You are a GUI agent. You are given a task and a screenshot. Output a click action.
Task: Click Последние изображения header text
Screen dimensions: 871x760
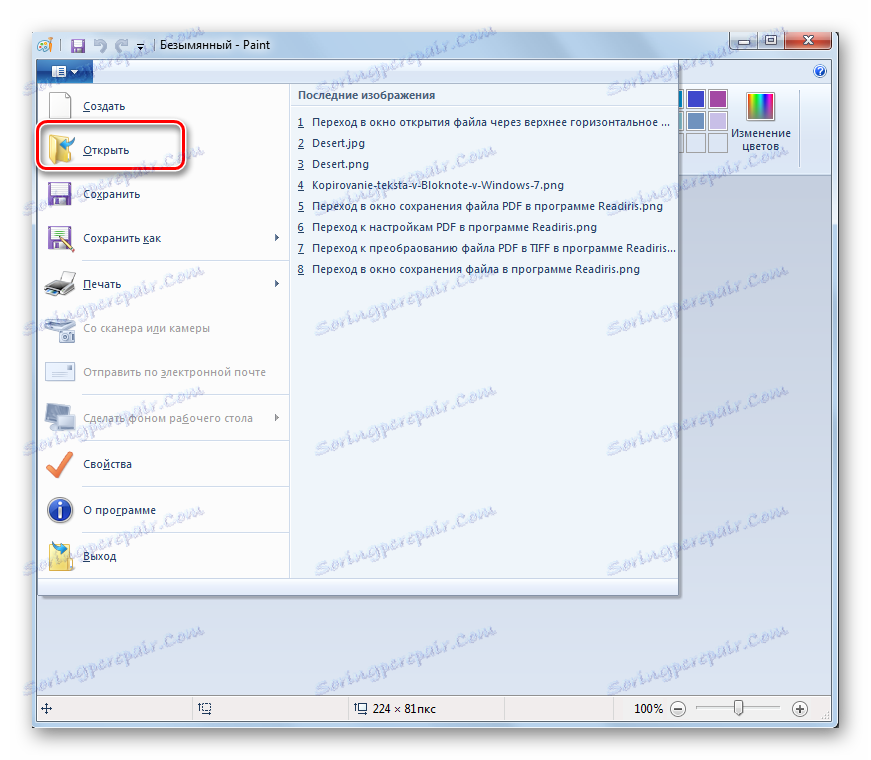pyautogui.click(x=367, y=96)
